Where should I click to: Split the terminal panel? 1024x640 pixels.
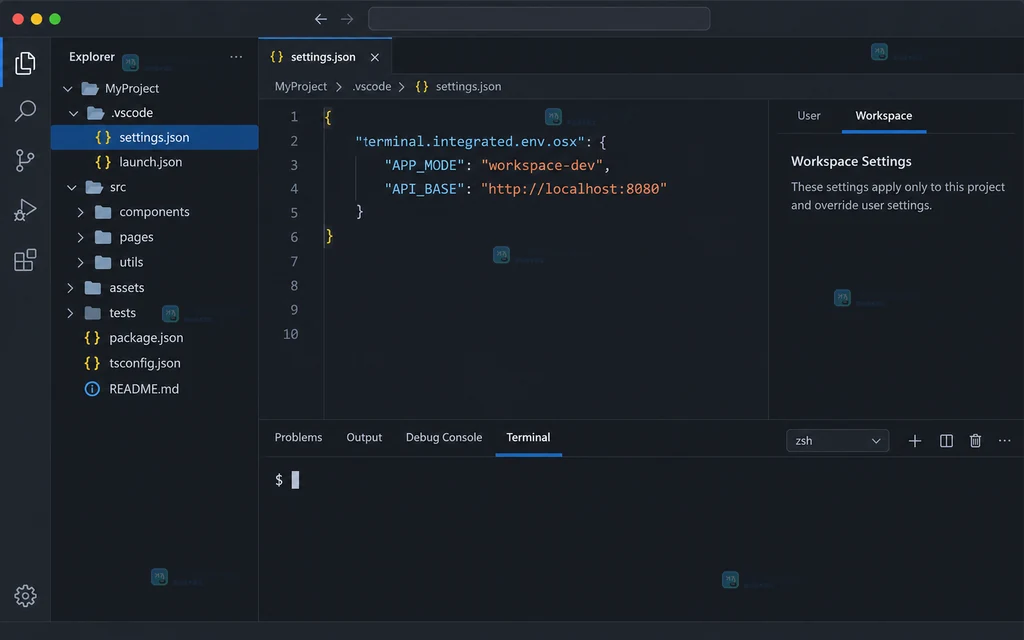pyautogui.click(x=946, y=441)
